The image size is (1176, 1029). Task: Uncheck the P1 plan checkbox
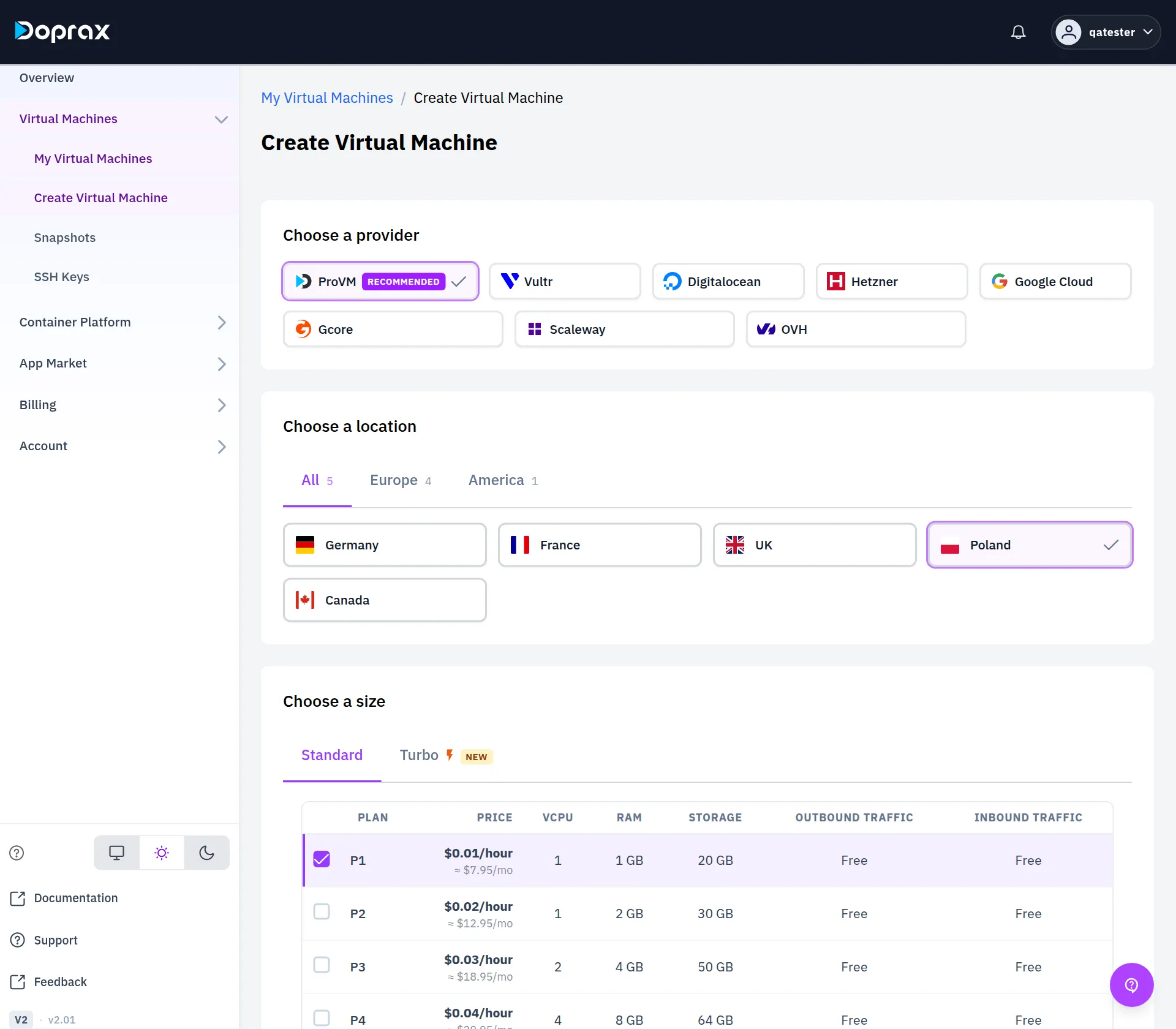click(x=322, y=859)
